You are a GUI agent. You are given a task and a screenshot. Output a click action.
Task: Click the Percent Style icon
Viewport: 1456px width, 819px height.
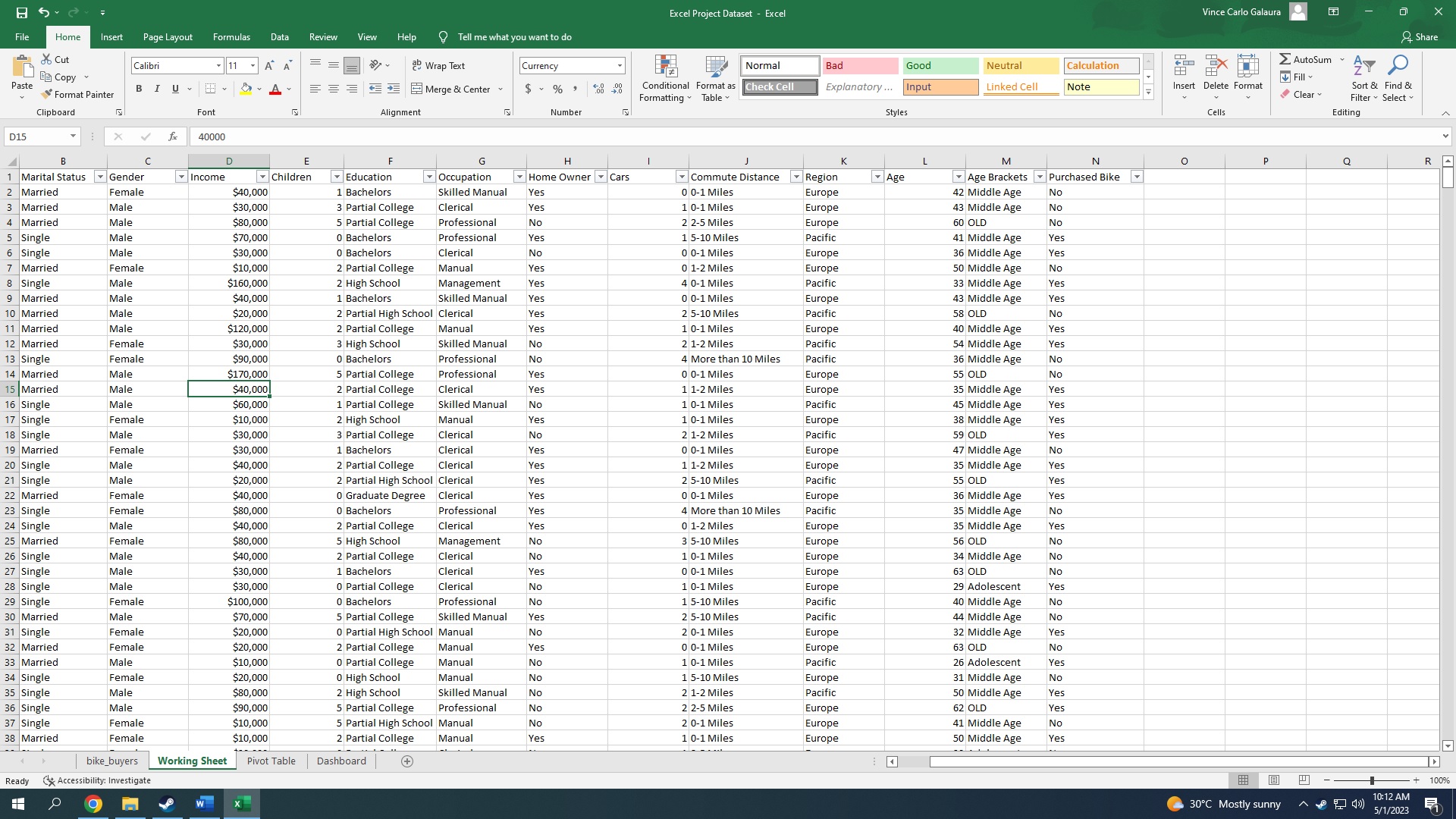pos(557,89)
